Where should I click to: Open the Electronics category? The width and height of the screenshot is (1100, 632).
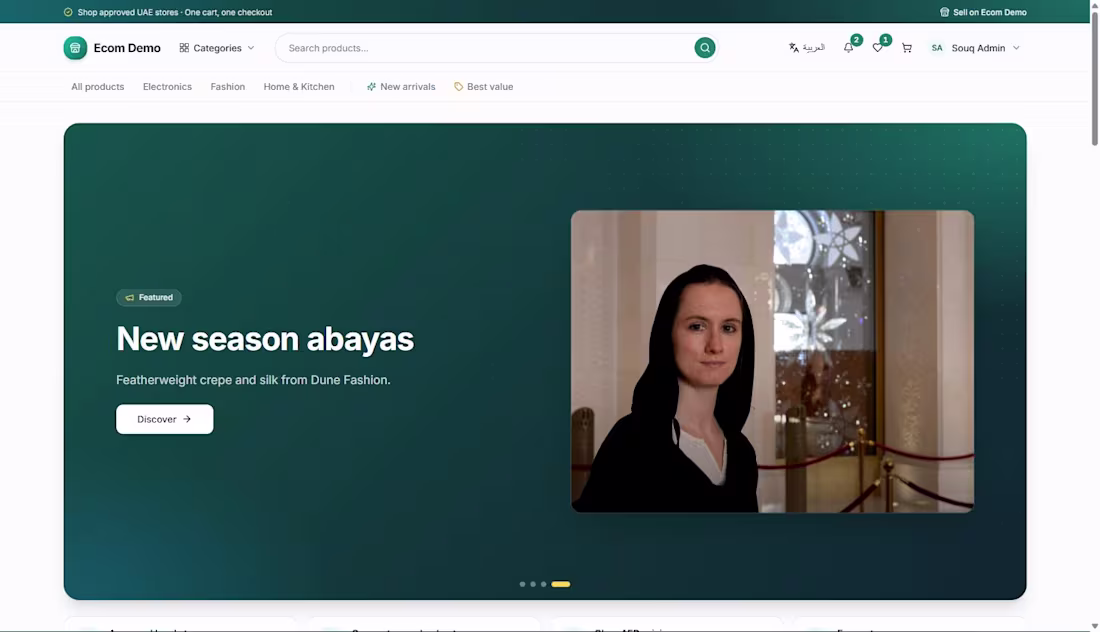click(167, 87)
